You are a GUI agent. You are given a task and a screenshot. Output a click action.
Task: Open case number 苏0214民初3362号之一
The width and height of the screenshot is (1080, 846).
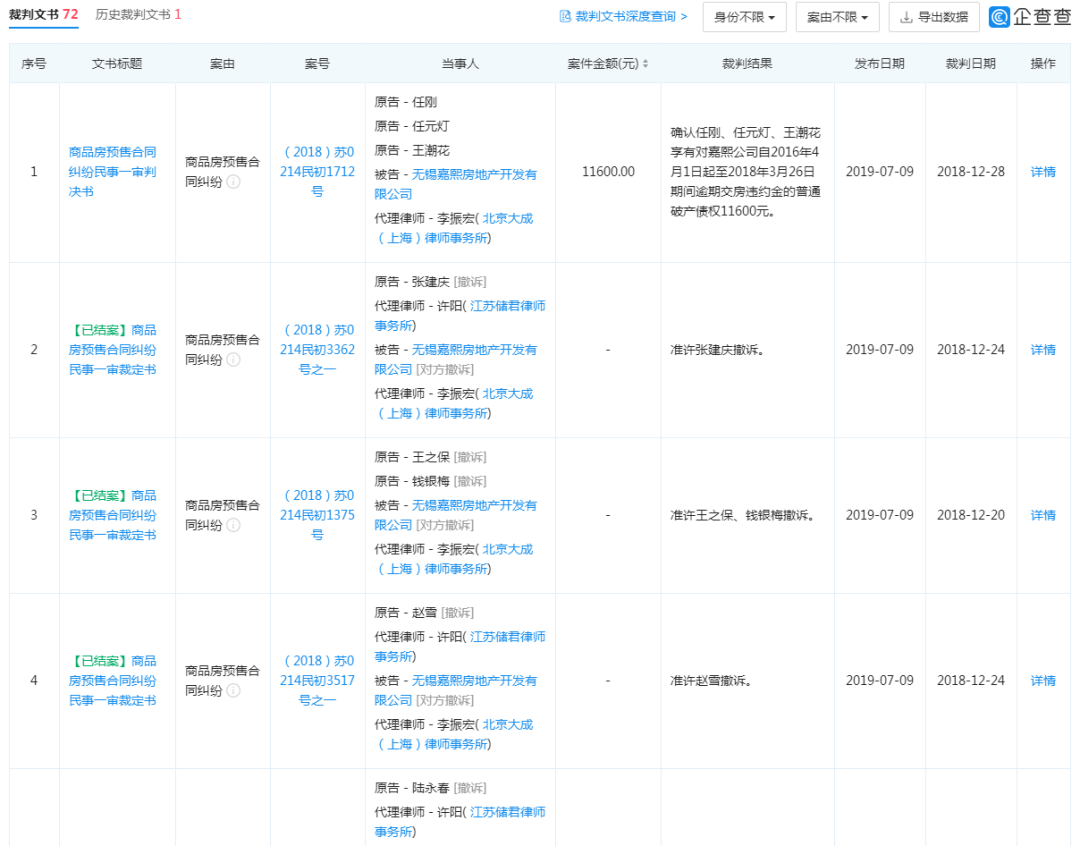(x=317, y=349)
